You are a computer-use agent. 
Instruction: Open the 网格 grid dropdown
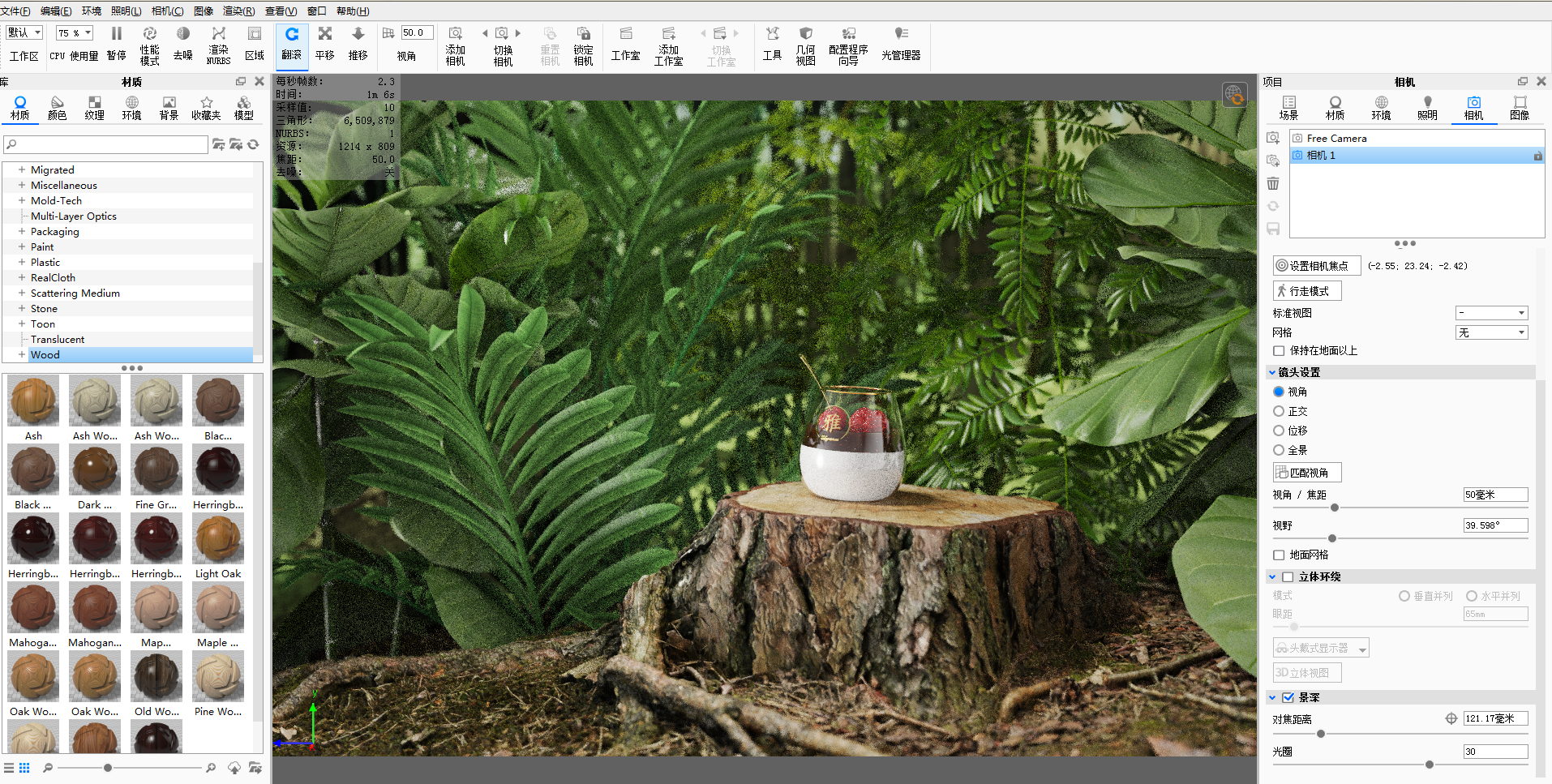(x=1491, y=332)
